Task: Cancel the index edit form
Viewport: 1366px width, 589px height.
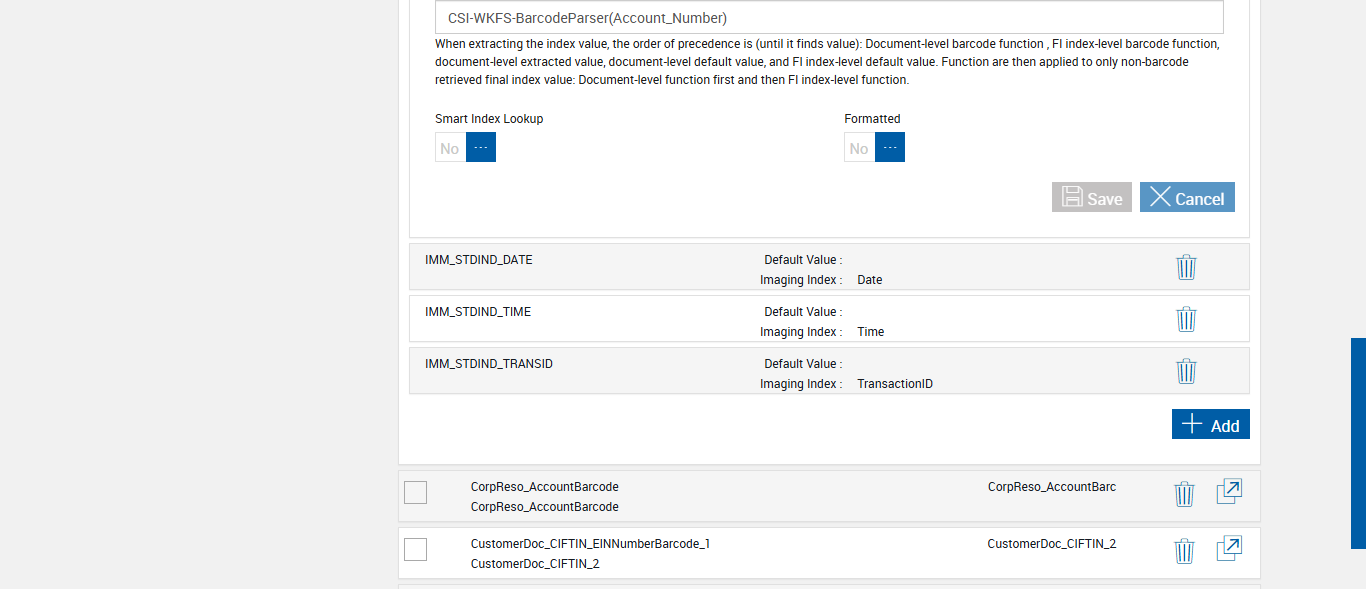Action: coord(1187,197)
